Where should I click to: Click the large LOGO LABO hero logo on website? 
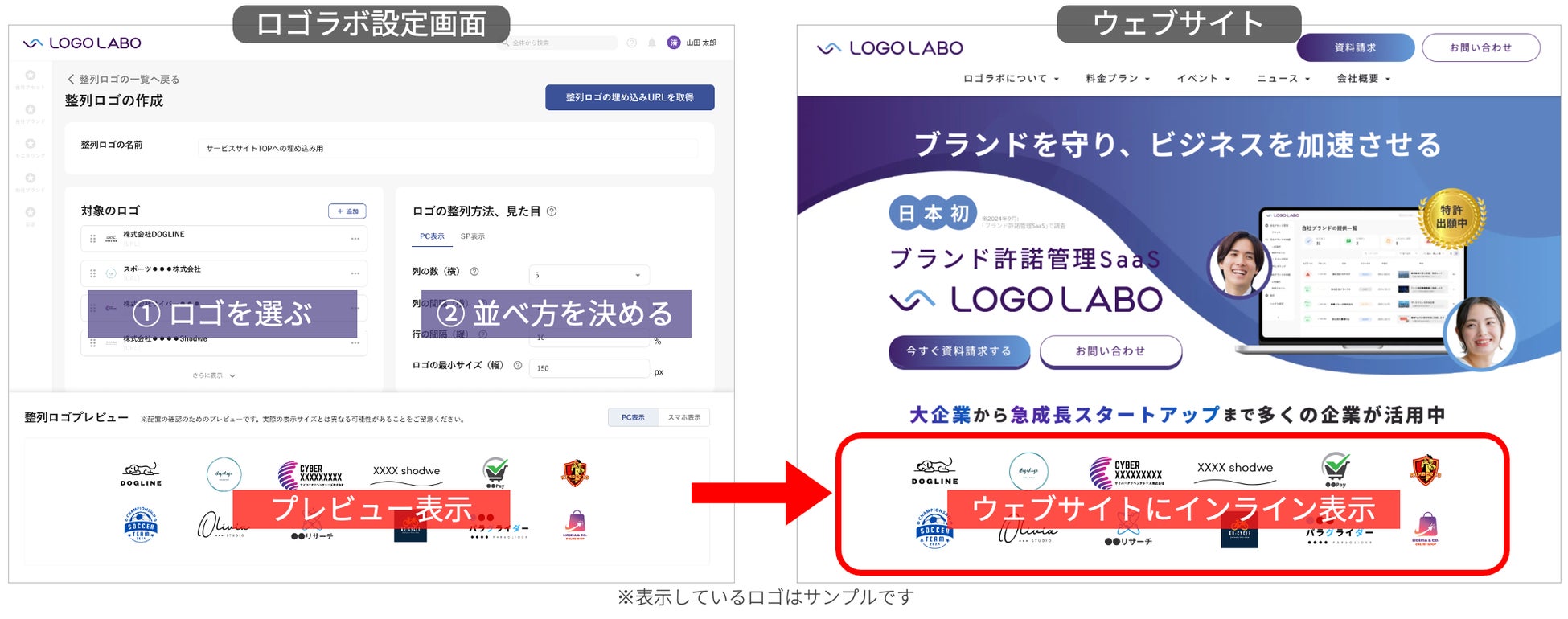1026,300
